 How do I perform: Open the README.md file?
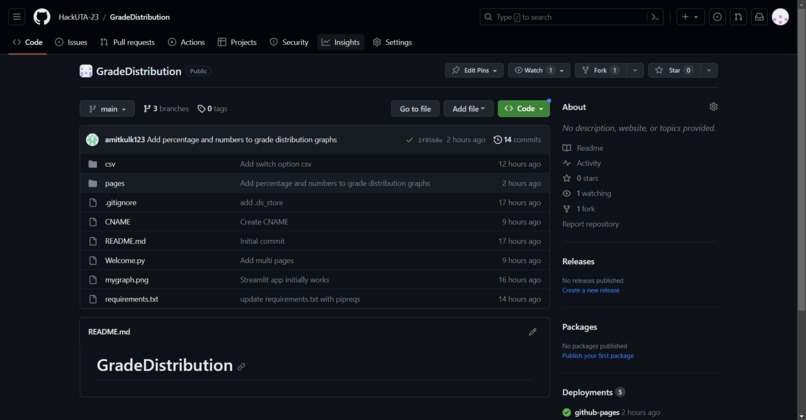[125, 241]
